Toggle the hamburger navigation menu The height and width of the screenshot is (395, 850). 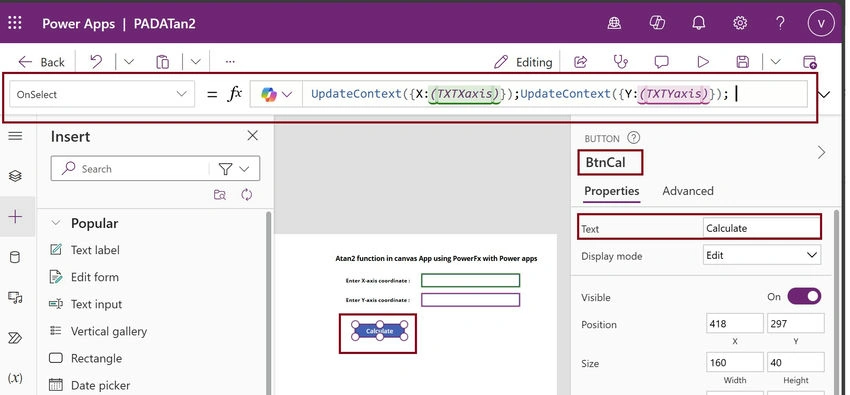[15, 136]
